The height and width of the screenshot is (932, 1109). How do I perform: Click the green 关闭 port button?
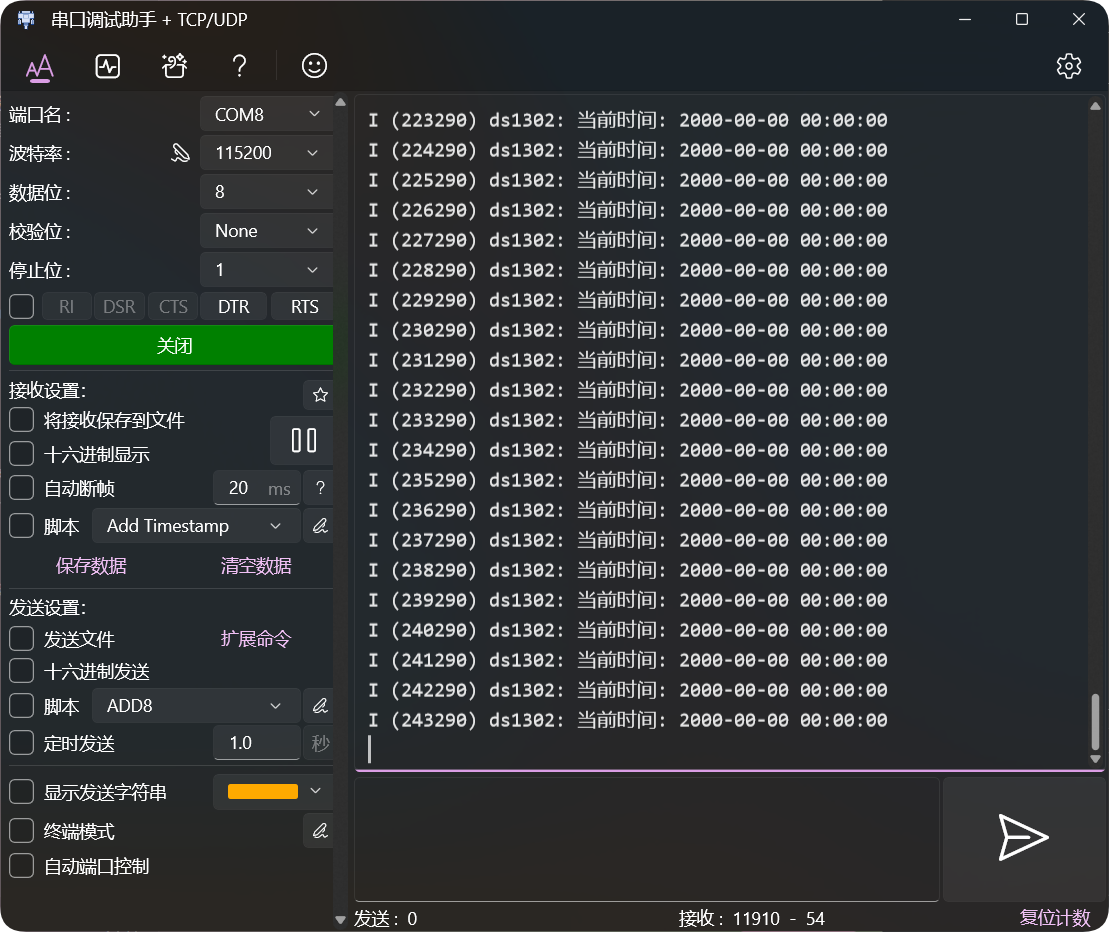click(x=171, y=345)
